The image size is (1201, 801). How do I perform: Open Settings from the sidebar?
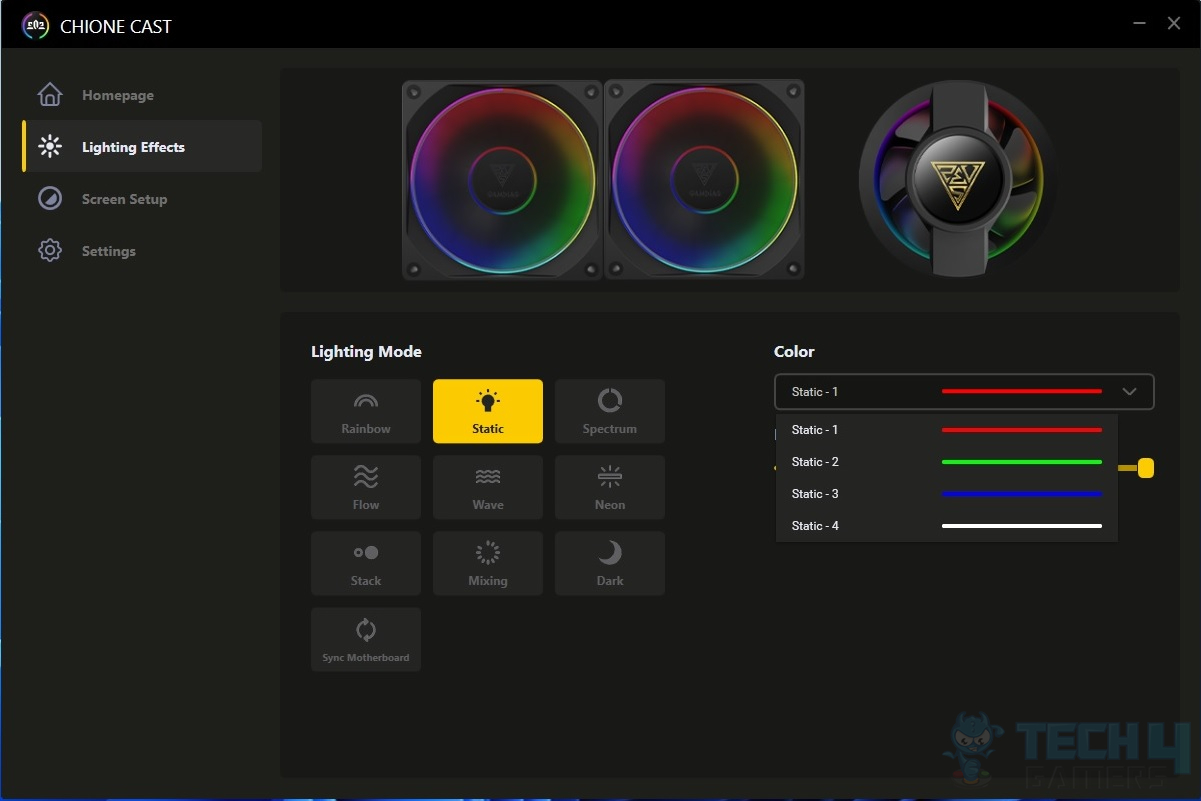coord(142,251)
